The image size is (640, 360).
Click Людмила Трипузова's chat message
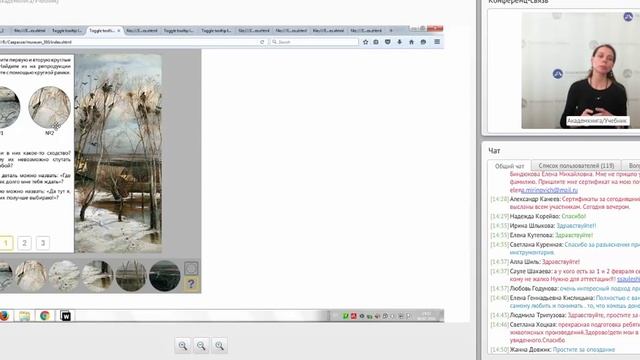565,315
